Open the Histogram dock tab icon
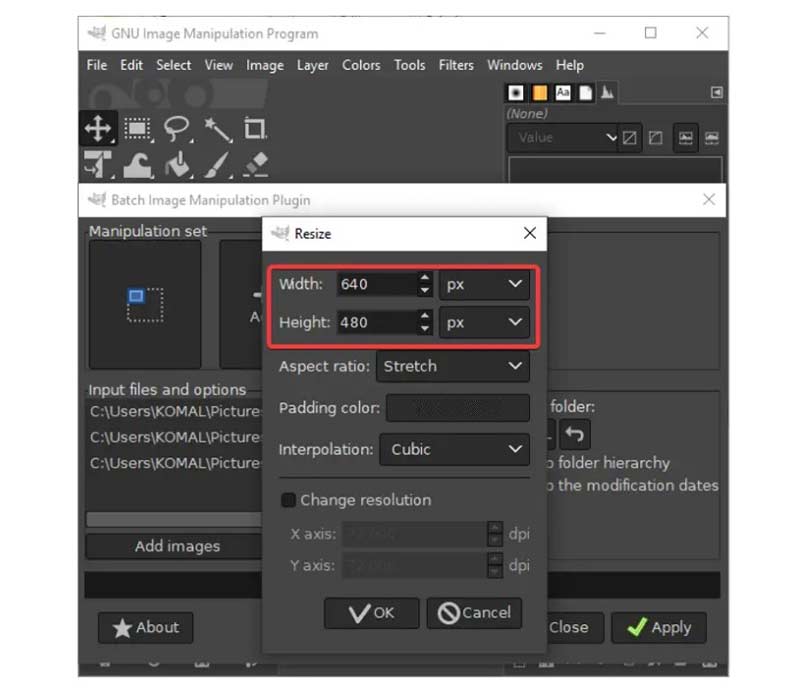The image size is (800, 695). tap(607, 92)
